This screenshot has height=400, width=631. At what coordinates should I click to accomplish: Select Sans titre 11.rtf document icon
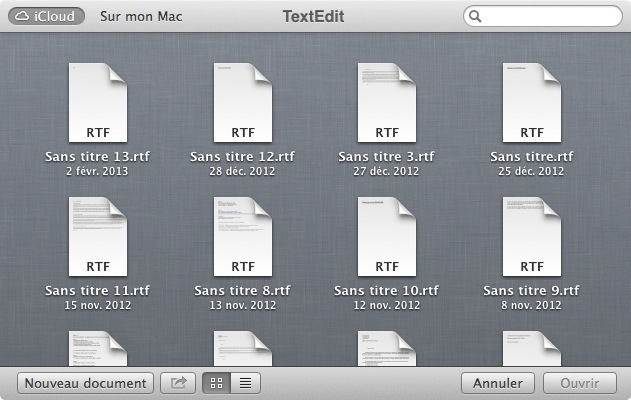coord(98,237)
